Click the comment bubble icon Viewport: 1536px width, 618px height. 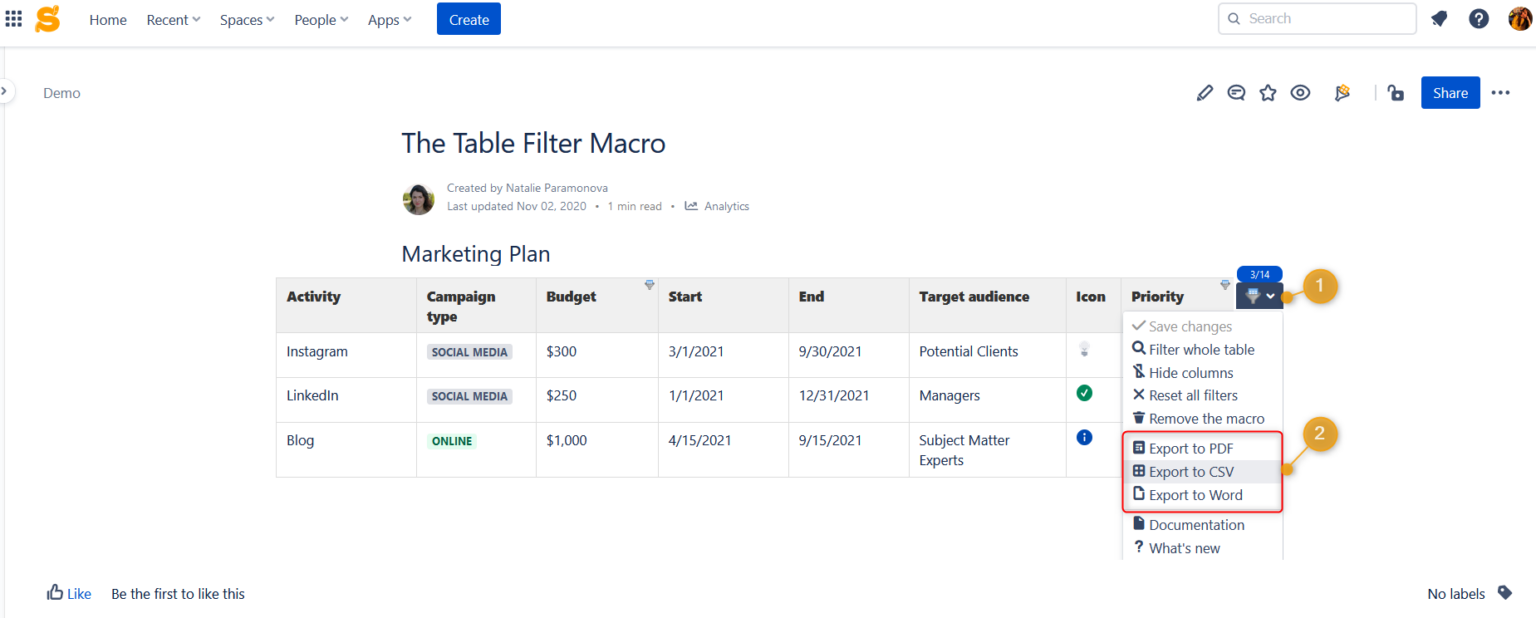click(x=1236, y=92)
